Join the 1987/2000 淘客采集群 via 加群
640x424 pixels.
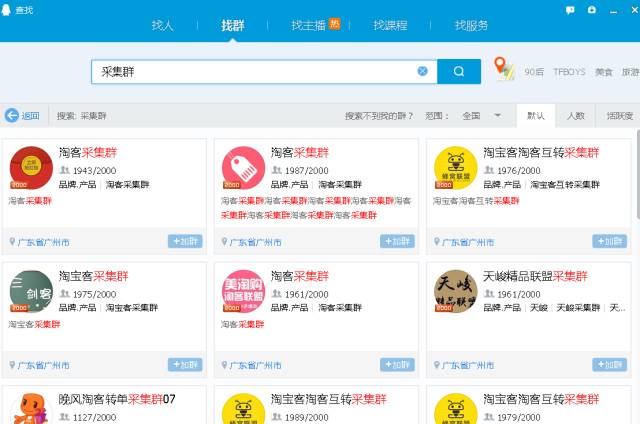click(397, 241)
